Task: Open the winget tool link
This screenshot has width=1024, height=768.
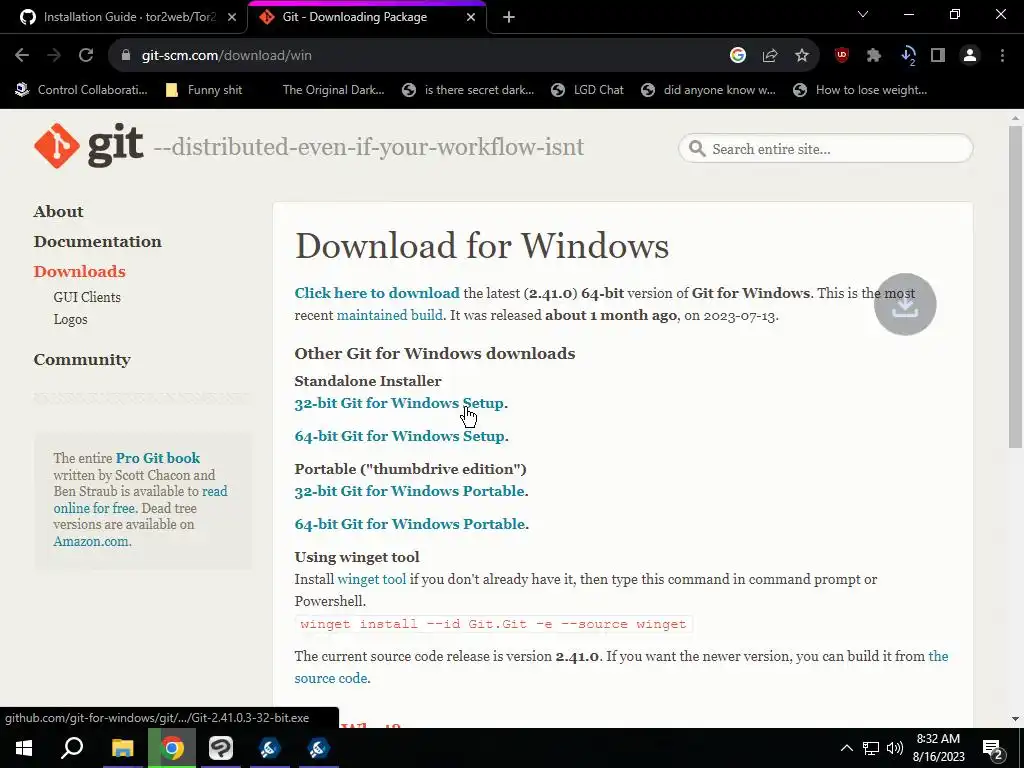Action: click(372, 579)
